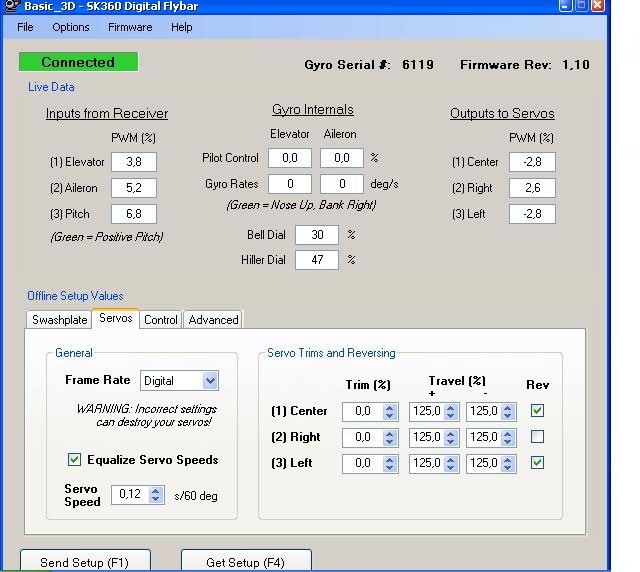
Task: Increase (2) Right positive travel
Action: (x=451, y=434)
